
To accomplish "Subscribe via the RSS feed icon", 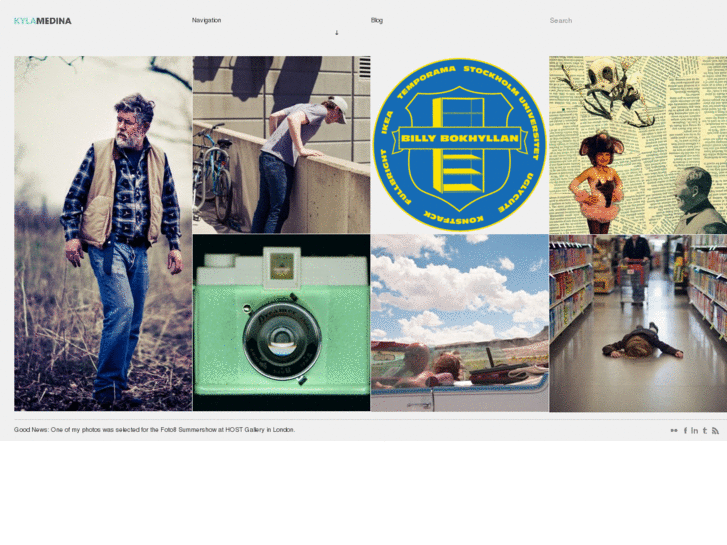I will (x=715, y=430).
